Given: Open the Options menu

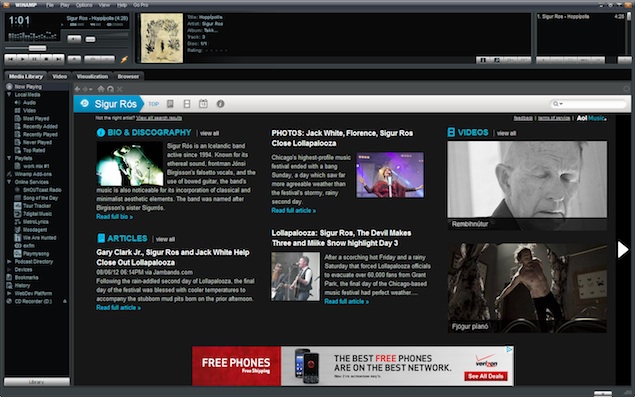Looking at the screenshot, I should click(84, 5).
